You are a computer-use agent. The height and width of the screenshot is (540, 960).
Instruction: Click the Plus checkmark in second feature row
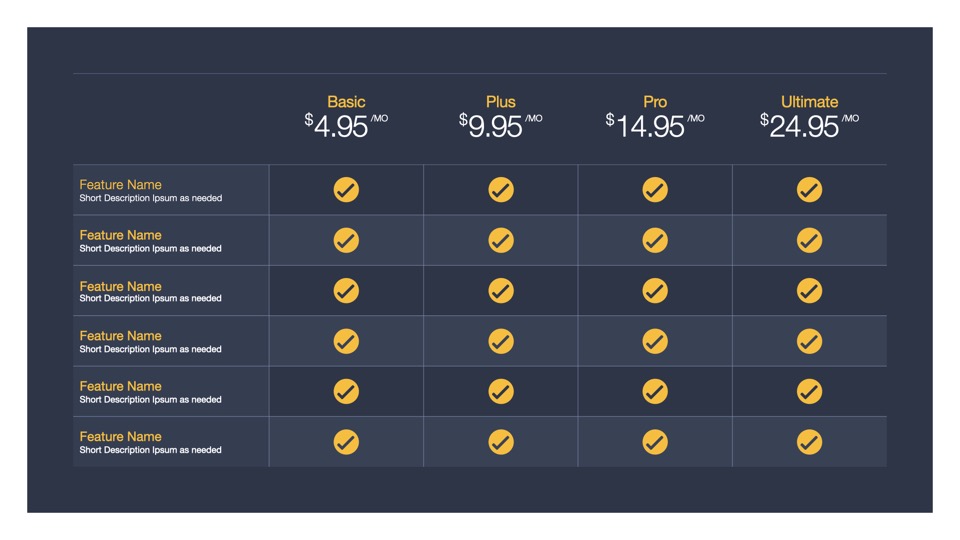tap(501, 240)
